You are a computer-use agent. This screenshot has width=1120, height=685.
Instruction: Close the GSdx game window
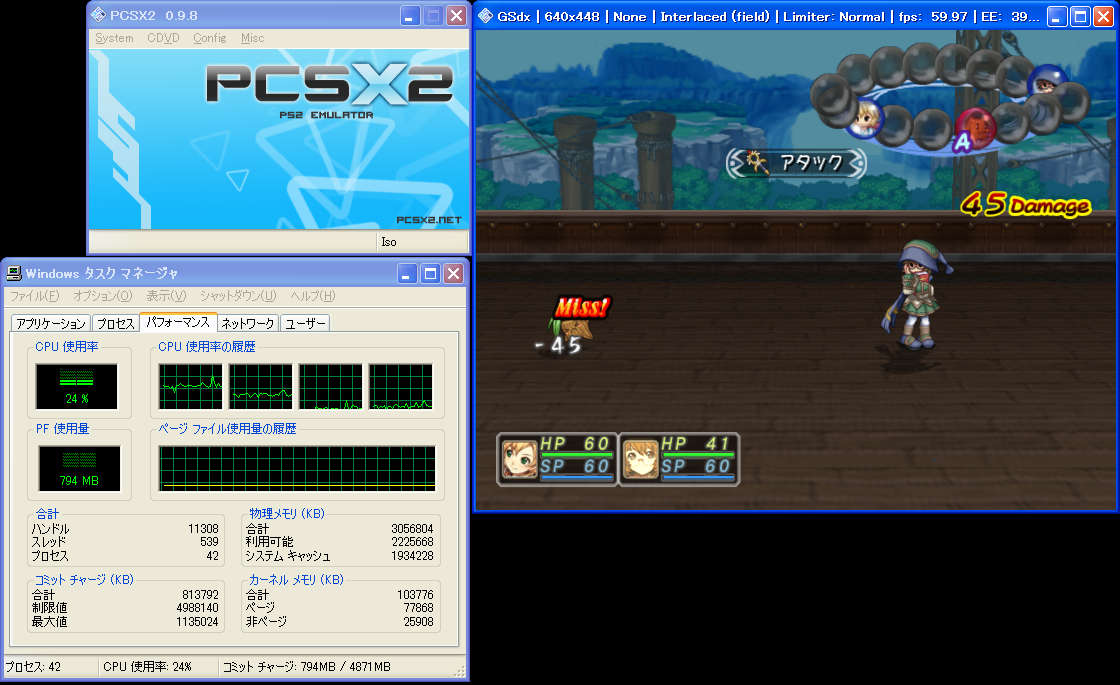(x=1104, y=16)
